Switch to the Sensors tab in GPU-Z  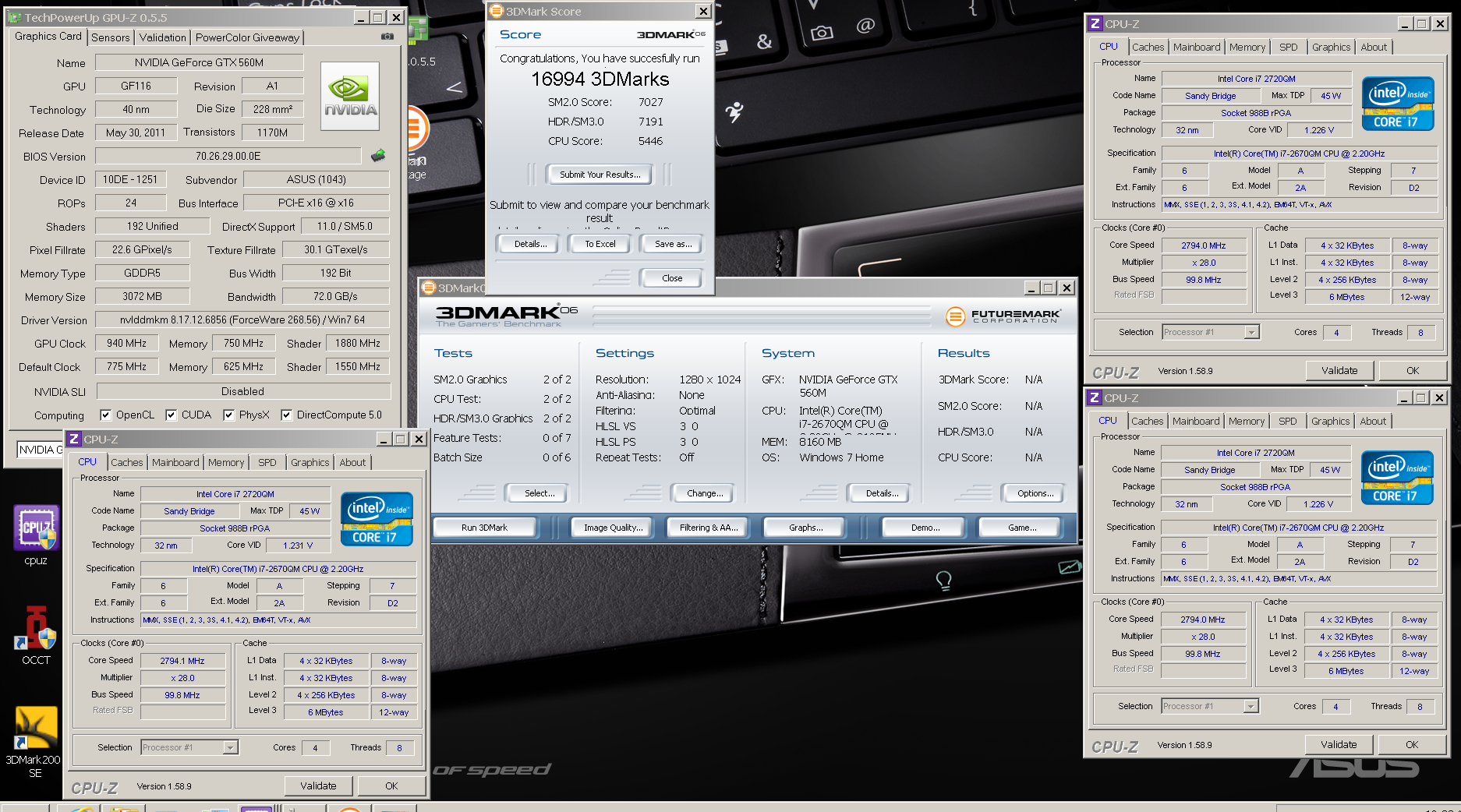pyautogui.click(x=111, y=37)
